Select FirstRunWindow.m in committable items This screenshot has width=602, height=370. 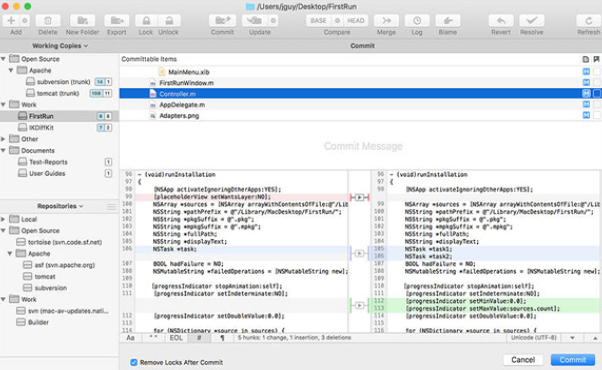pos(361,83)
